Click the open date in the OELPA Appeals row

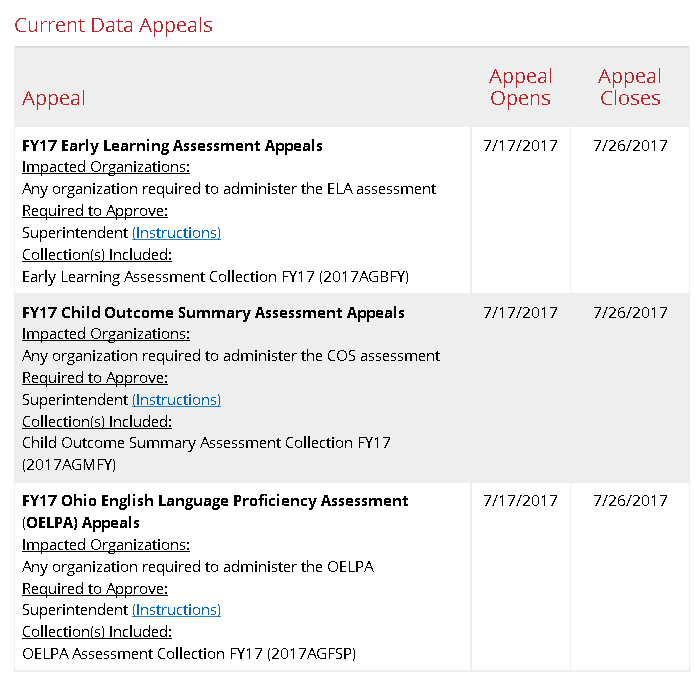520,501
